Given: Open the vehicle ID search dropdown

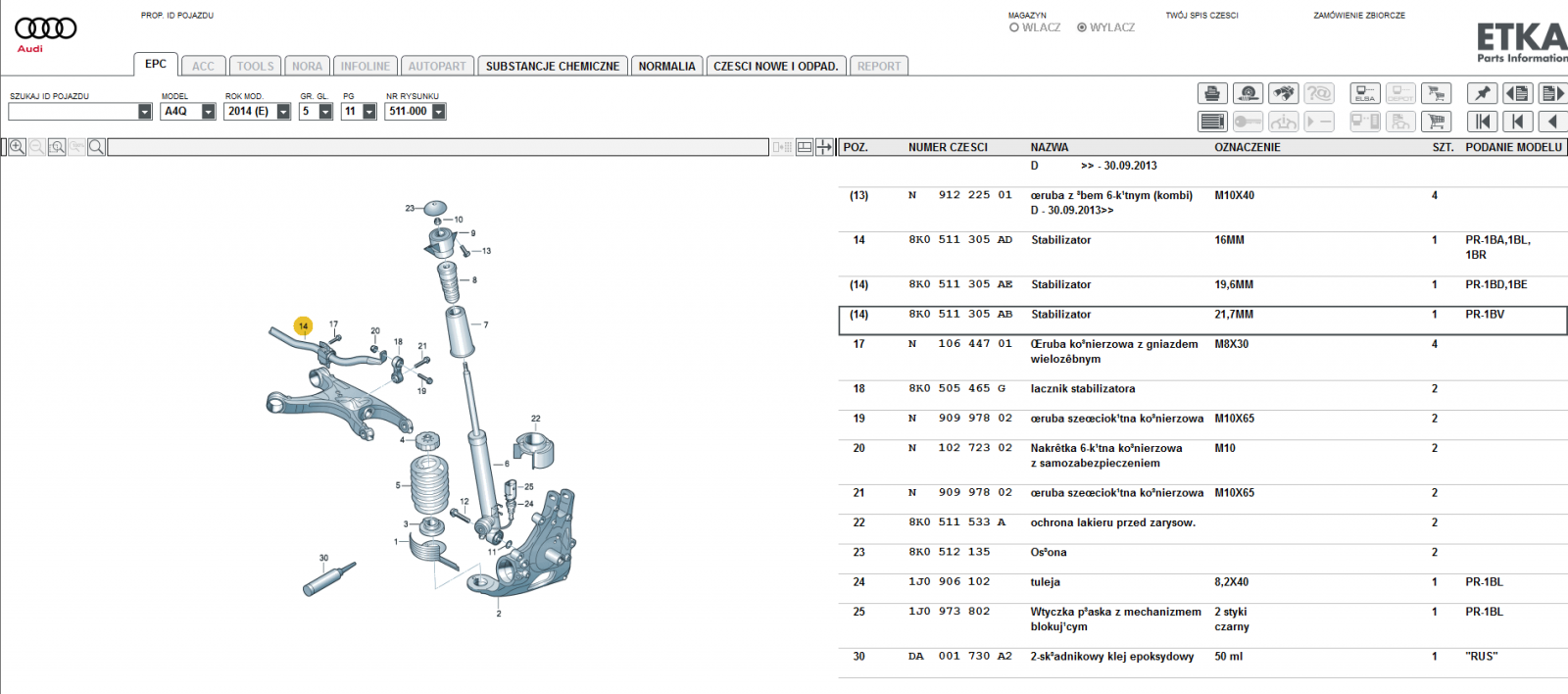Looking at the screenshot, I should point(145,112).
